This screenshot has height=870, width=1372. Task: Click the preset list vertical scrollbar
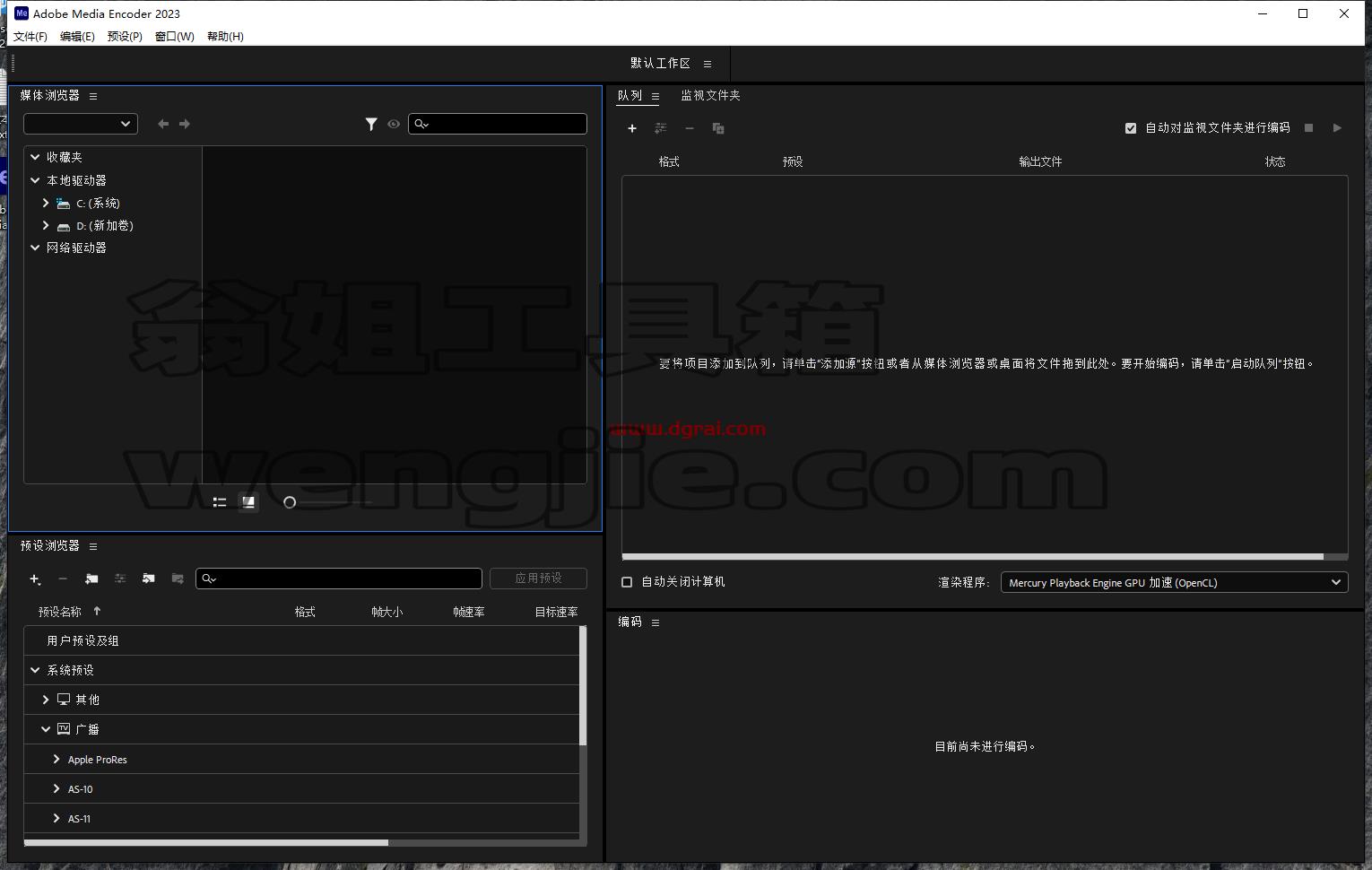tap(583, 686)
